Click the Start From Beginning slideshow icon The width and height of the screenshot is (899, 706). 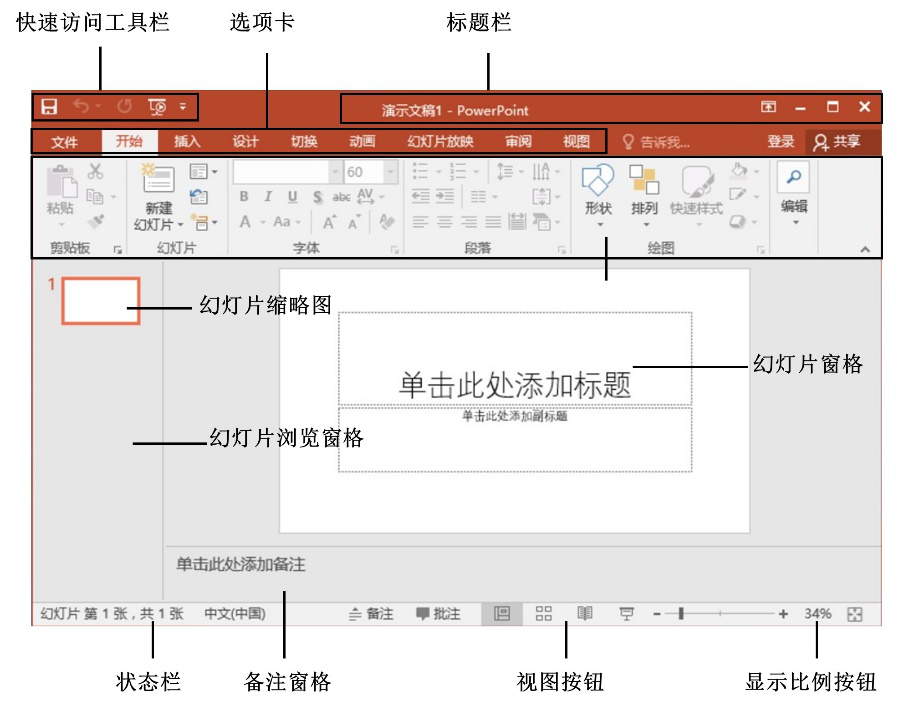point(156,106)
